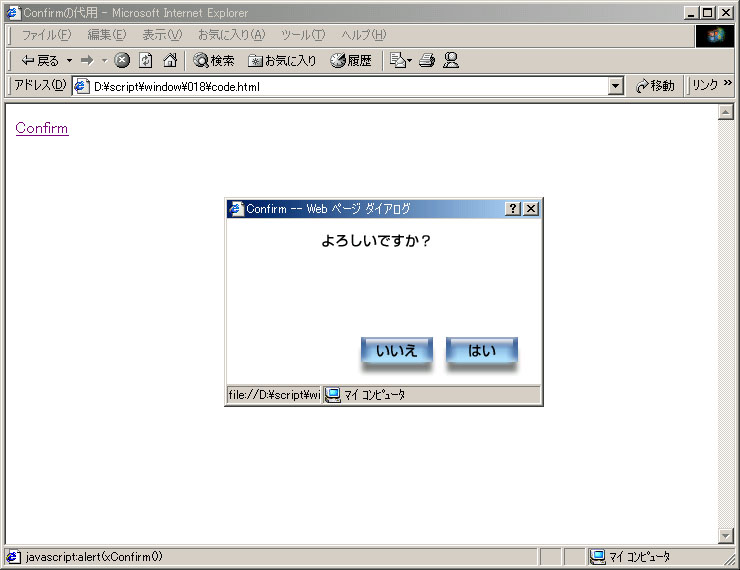
Task: Click the IE page icon in address bar
Action: click(x=82, y=86)
